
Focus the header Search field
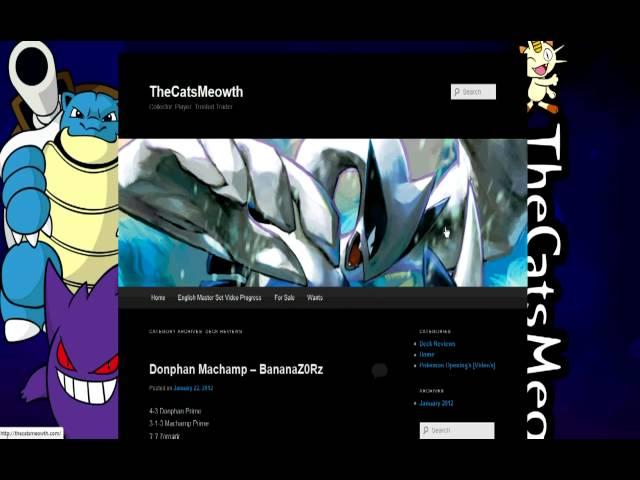[x=473, y=91]
